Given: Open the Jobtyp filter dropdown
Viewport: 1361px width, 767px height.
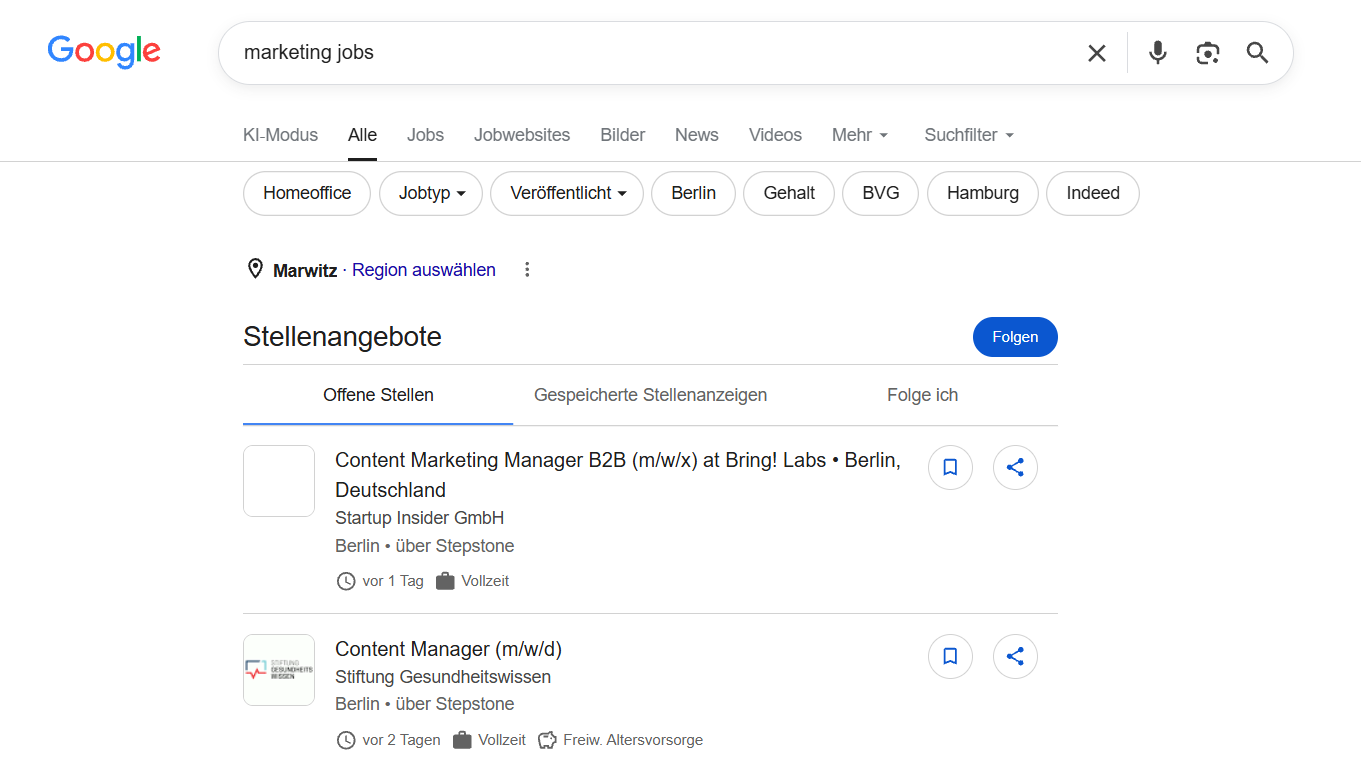Looking at the screenshot, I should click(x=431, y=193).
